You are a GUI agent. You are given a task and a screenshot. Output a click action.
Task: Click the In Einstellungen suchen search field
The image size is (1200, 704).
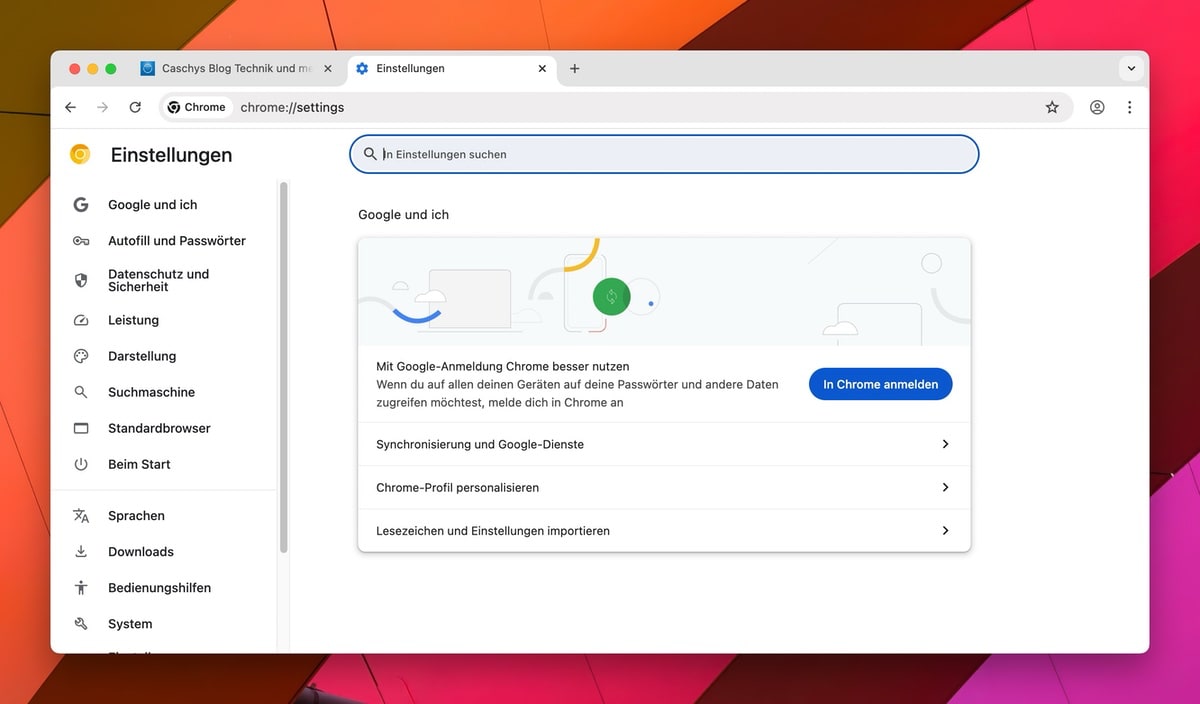click(664, 154)
